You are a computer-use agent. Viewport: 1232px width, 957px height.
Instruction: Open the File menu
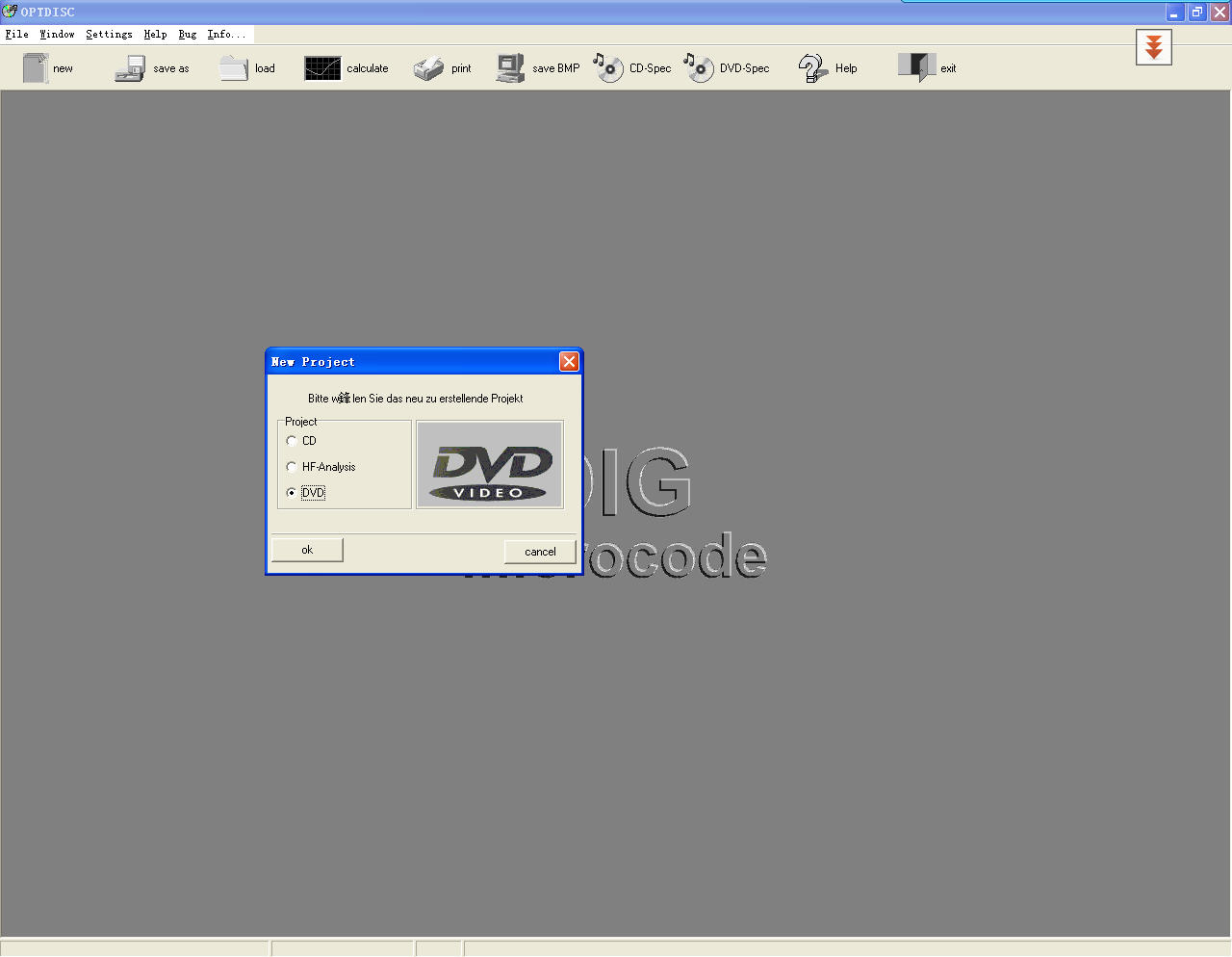pos(16,34)
